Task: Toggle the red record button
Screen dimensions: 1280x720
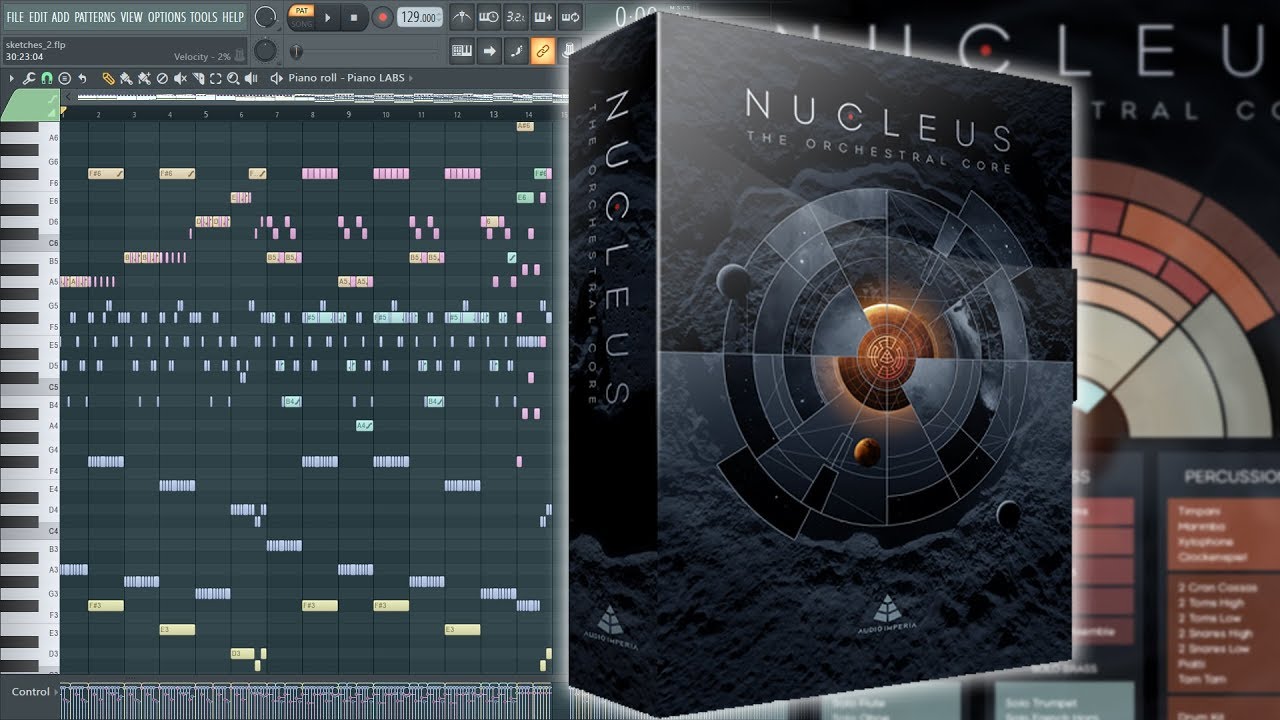Action: tap(382, 17)
